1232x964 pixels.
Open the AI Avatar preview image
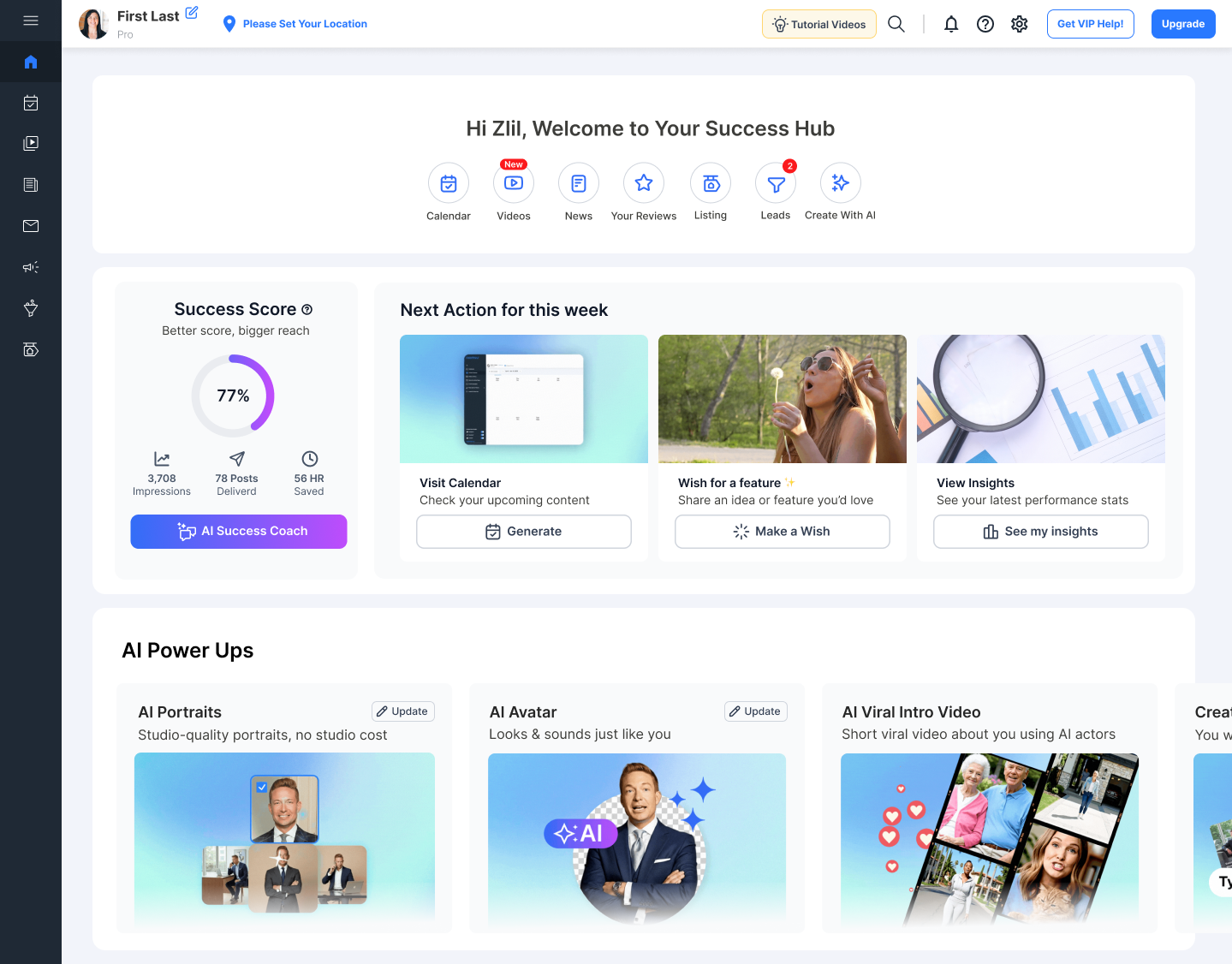coord(637,838)
